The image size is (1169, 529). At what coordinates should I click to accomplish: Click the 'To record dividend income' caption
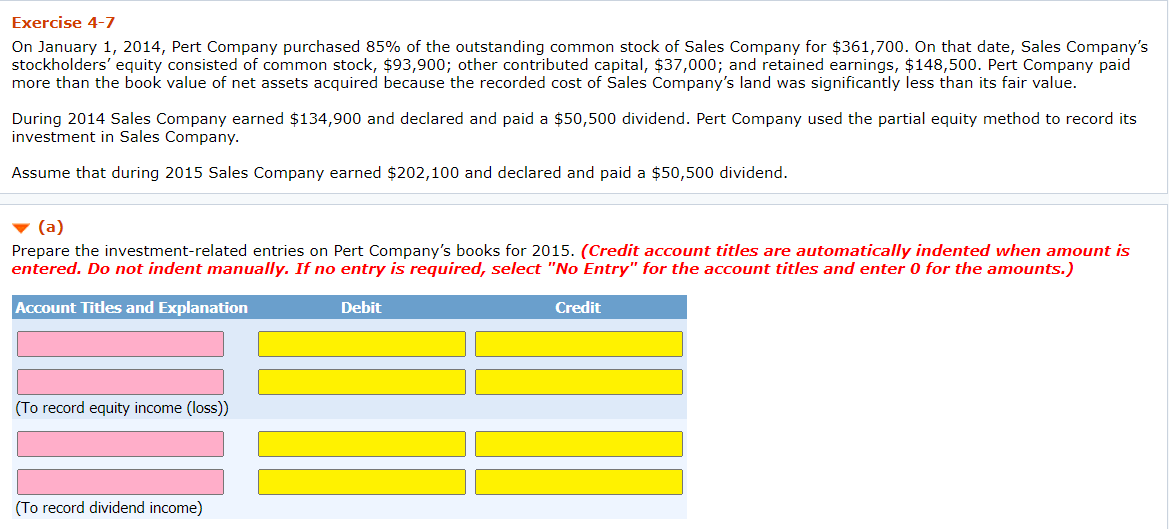coord(109,508)
